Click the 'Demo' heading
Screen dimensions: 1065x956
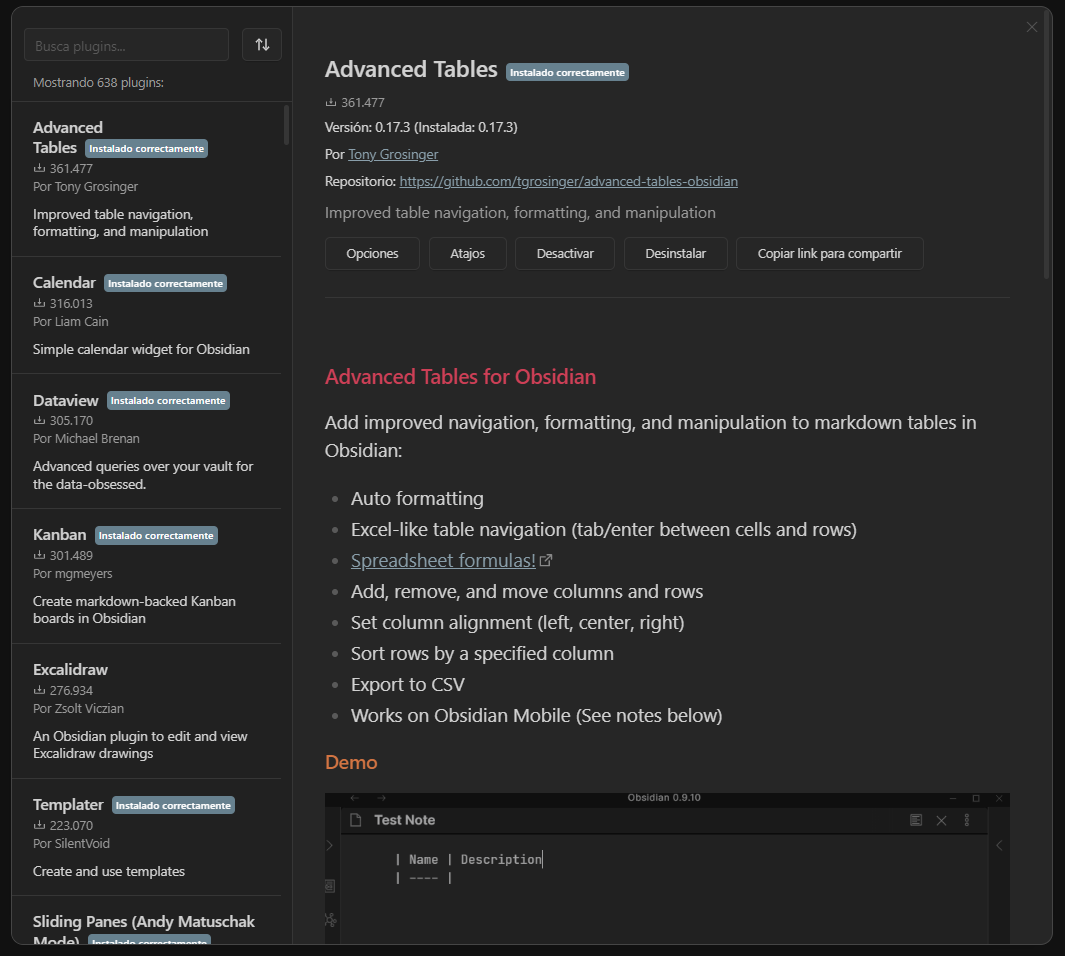(351, 762)
